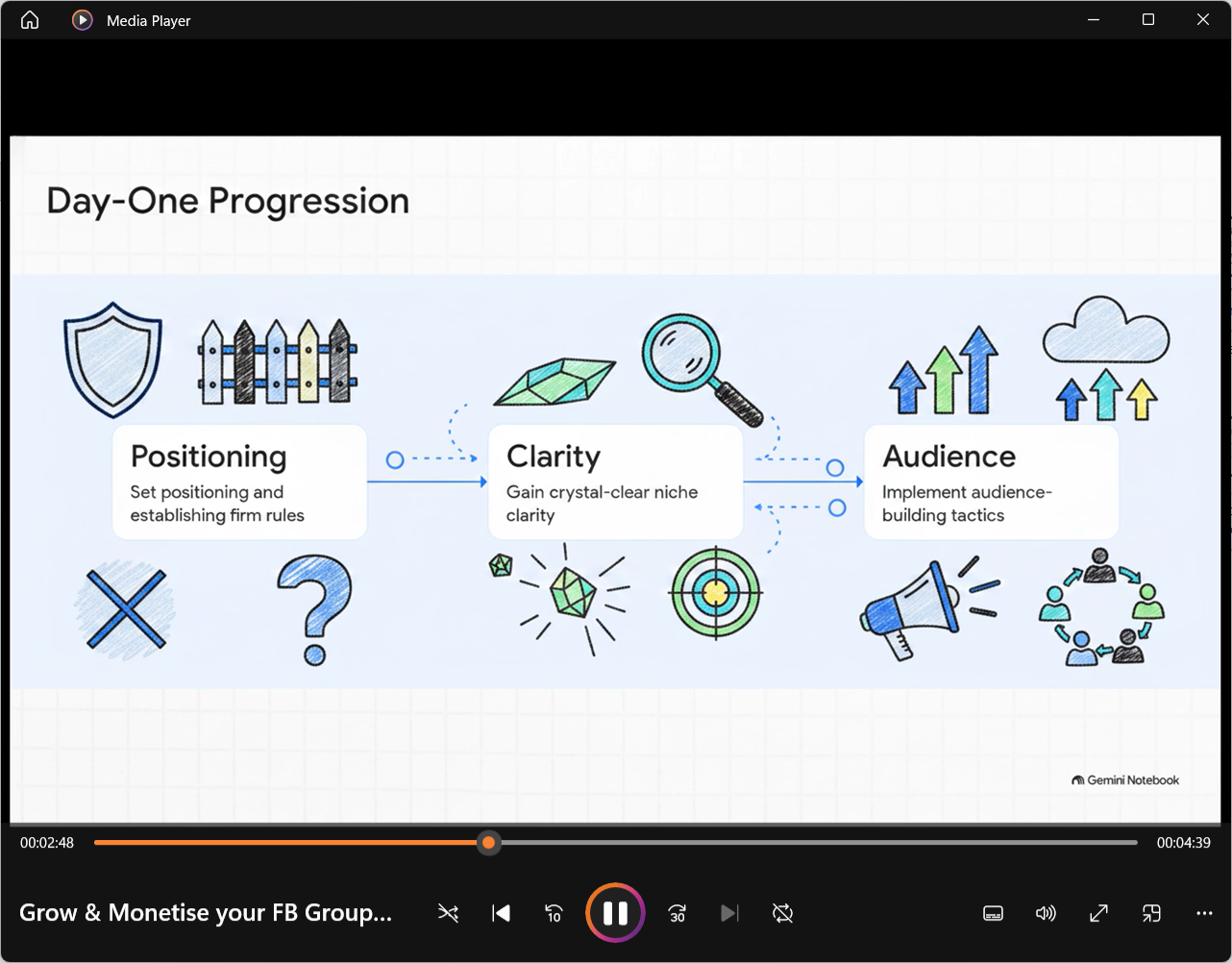Click the Media Player app logo
This screenshot has width=1232, height=963.
[83, 20]
